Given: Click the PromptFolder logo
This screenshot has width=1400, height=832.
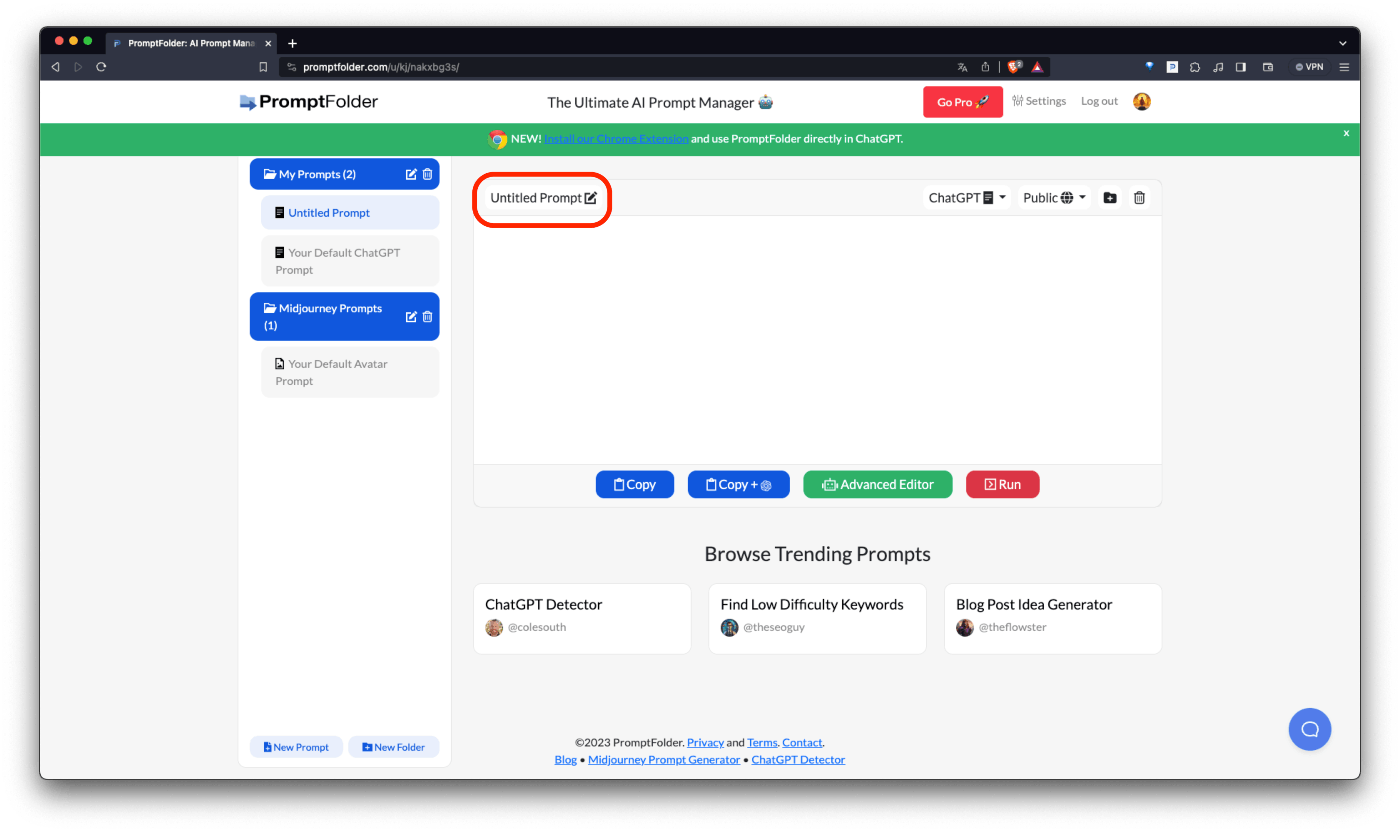Looking at the screenshot, I should 309,102.
